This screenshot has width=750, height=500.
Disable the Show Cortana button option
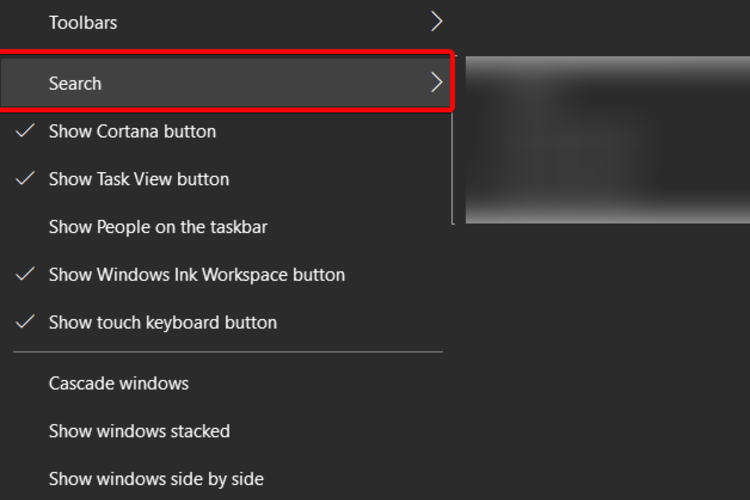coord(226,131)
